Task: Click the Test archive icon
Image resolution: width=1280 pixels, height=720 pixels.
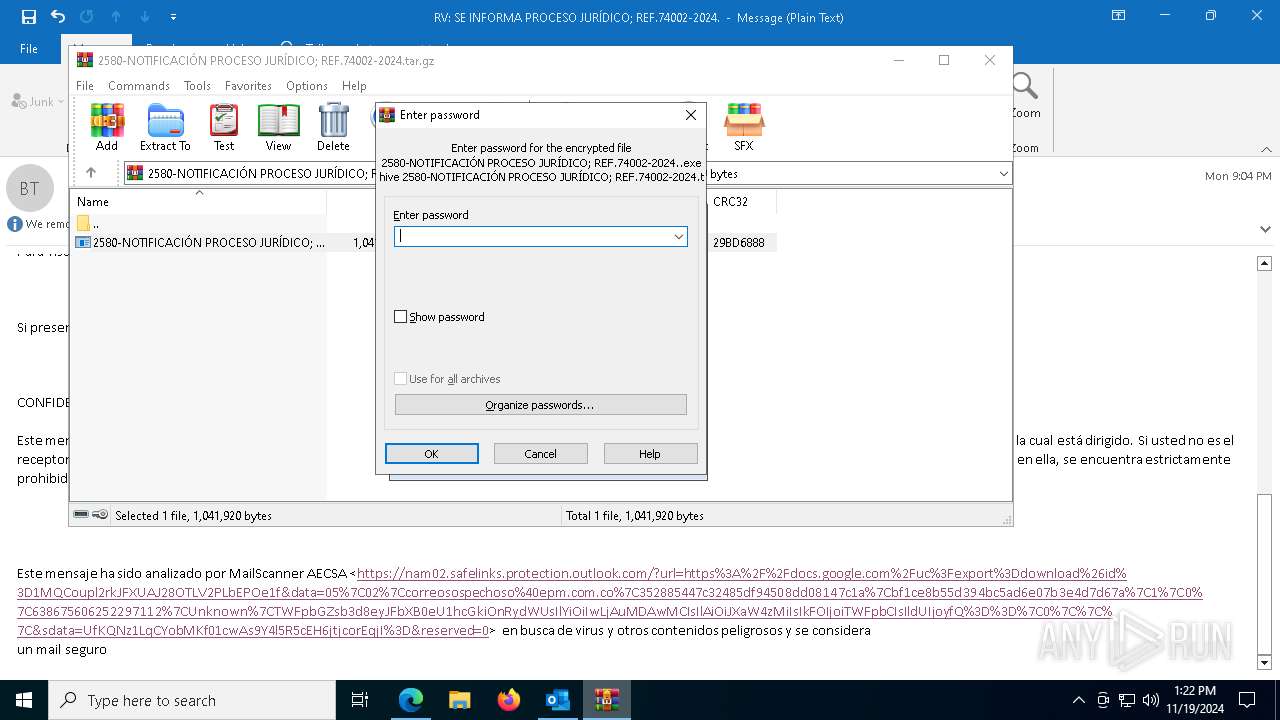Action: pos(224,127)
